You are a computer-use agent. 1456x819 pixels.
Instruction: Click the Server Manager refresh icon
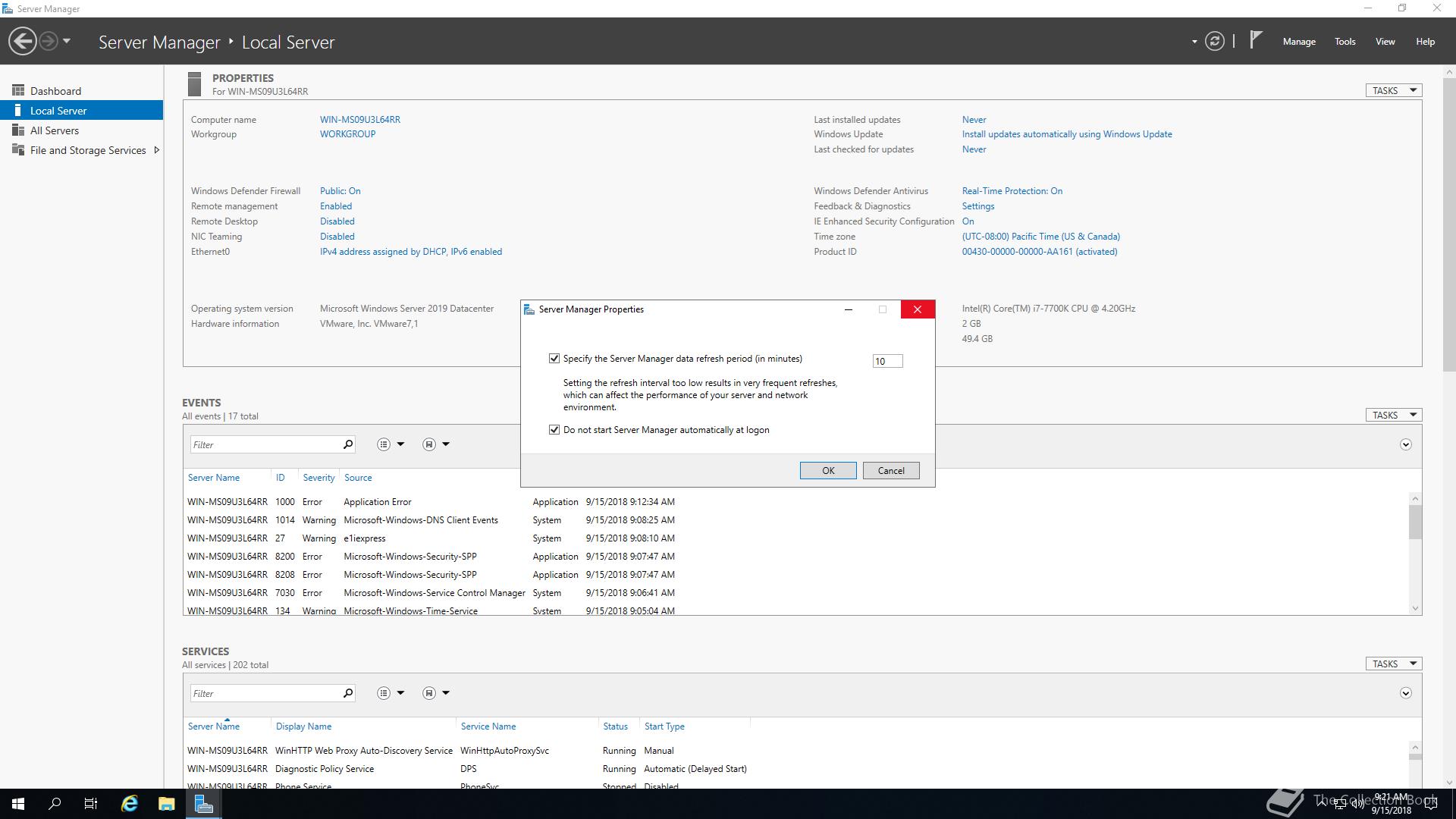point(1215,41)
